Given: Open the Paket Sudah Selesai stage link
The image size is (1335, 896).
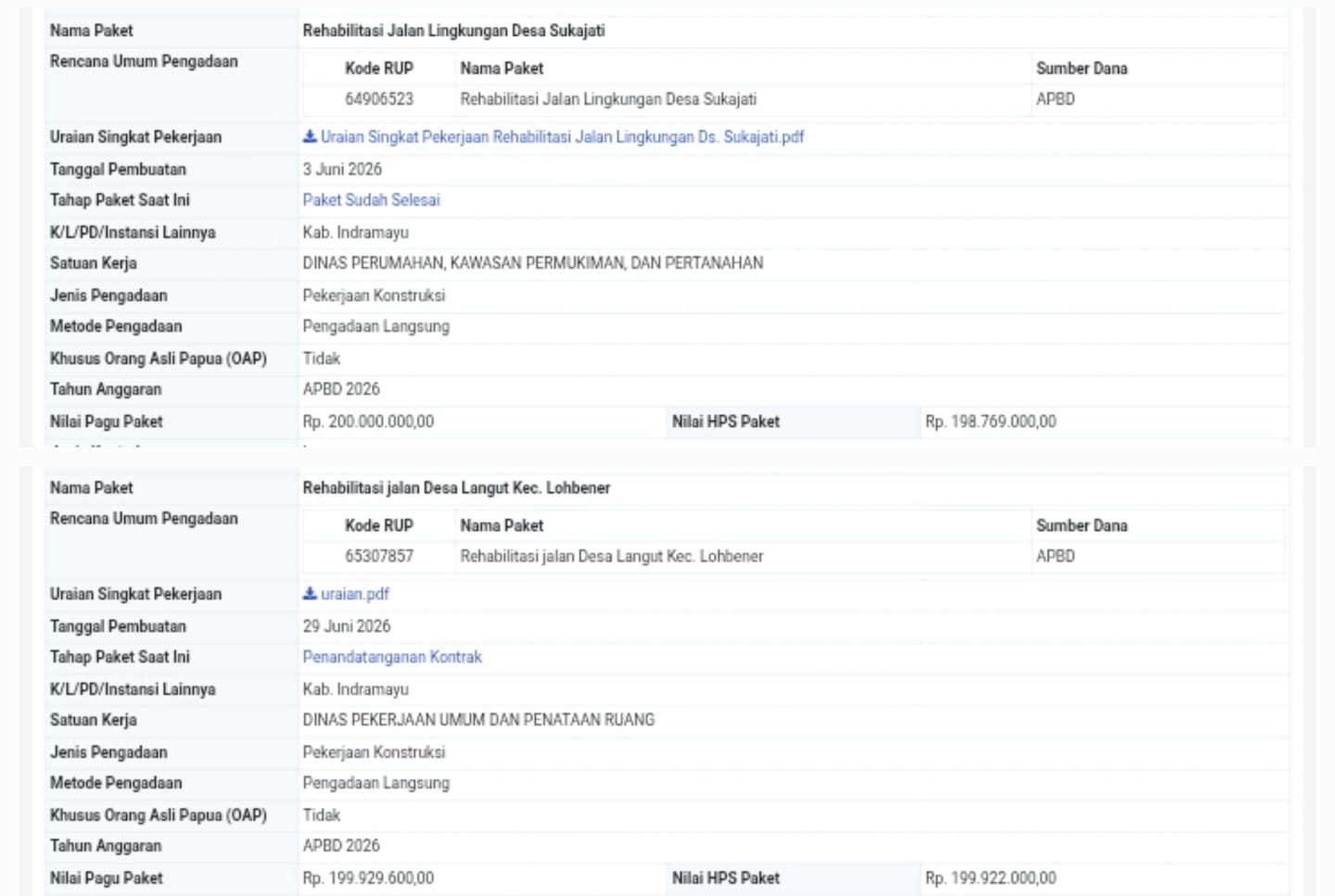Looking at the screenshot, I should (x=371, y=200).
